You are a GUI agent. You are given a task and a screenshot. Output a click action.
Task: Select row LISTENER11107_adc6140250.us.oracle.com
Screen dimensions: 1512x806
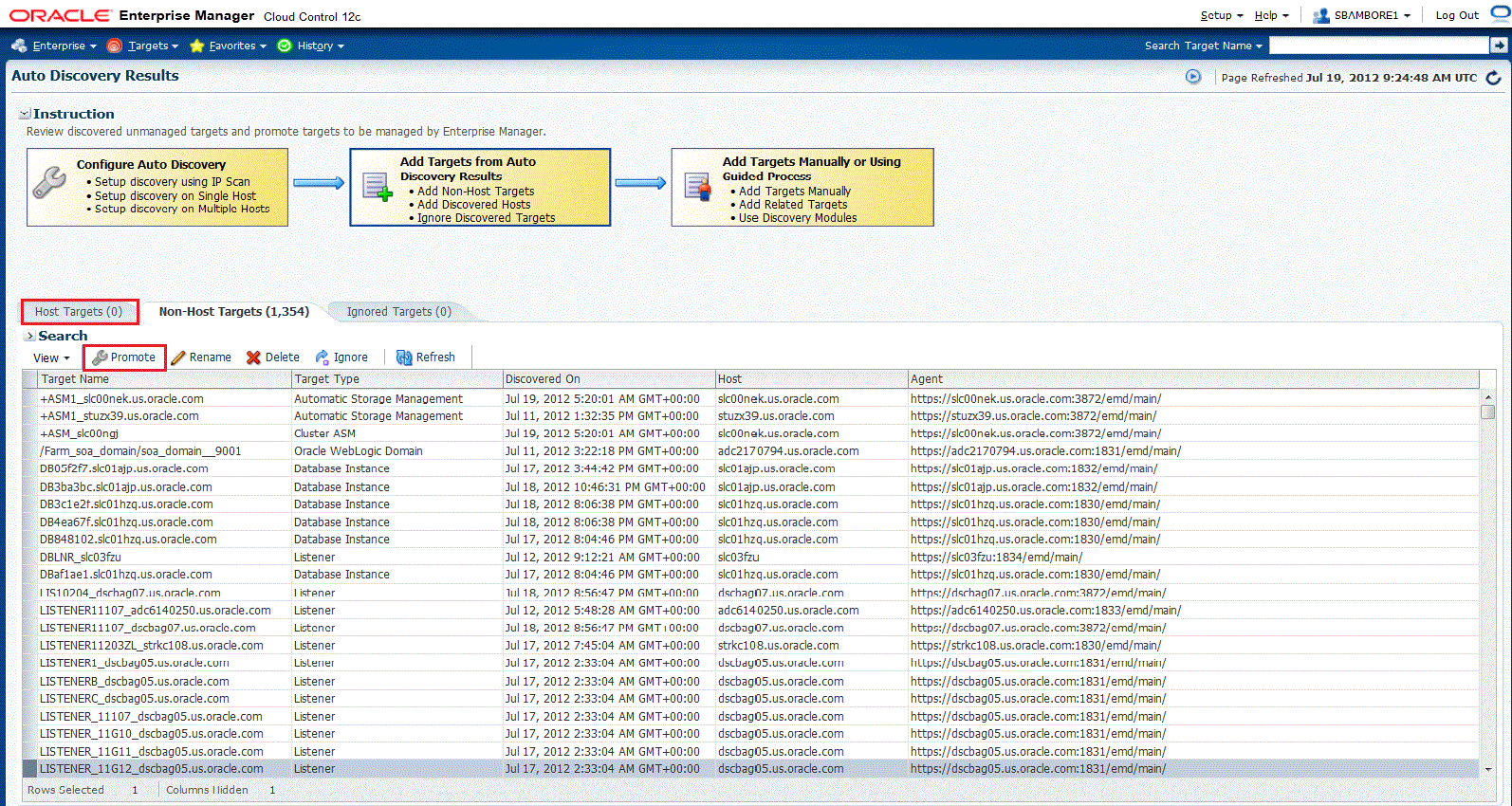tap(750, 611)
